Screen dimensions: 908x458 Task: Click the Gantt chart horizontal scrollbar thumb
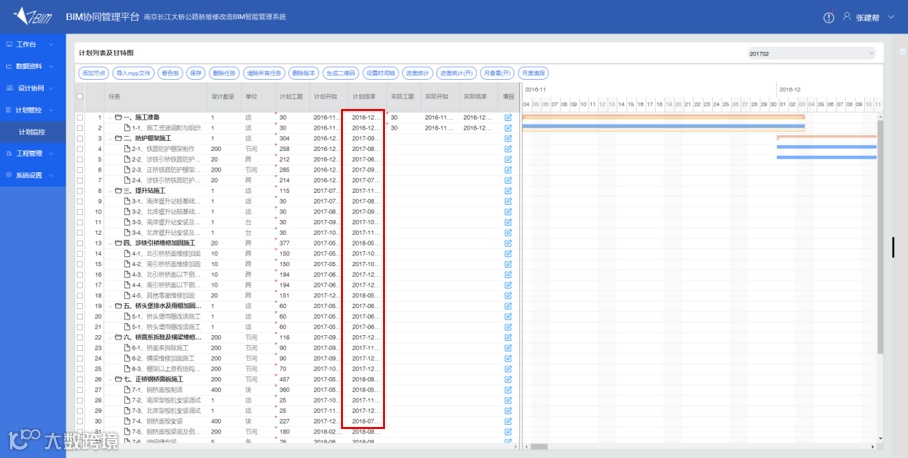click(x=539, y=446)
